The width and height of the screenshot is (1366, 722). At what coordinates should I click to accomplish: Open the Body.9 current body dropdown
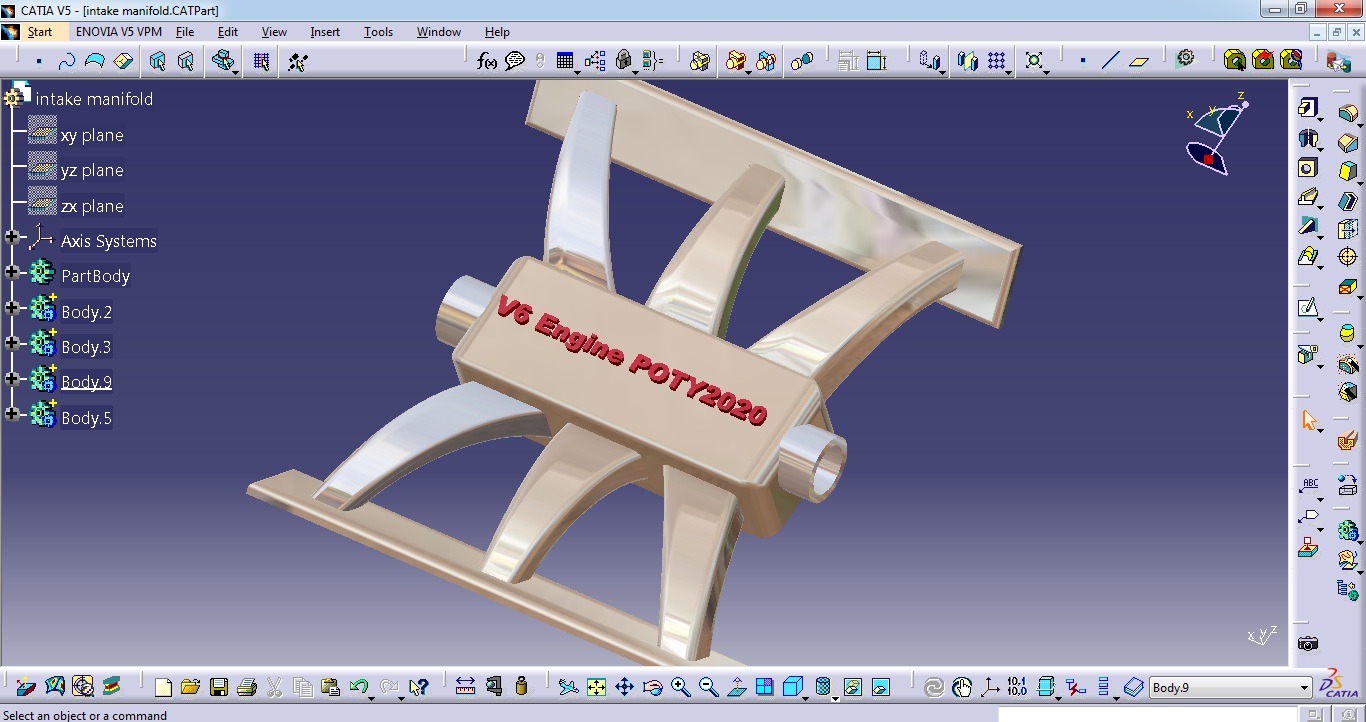1304,688
